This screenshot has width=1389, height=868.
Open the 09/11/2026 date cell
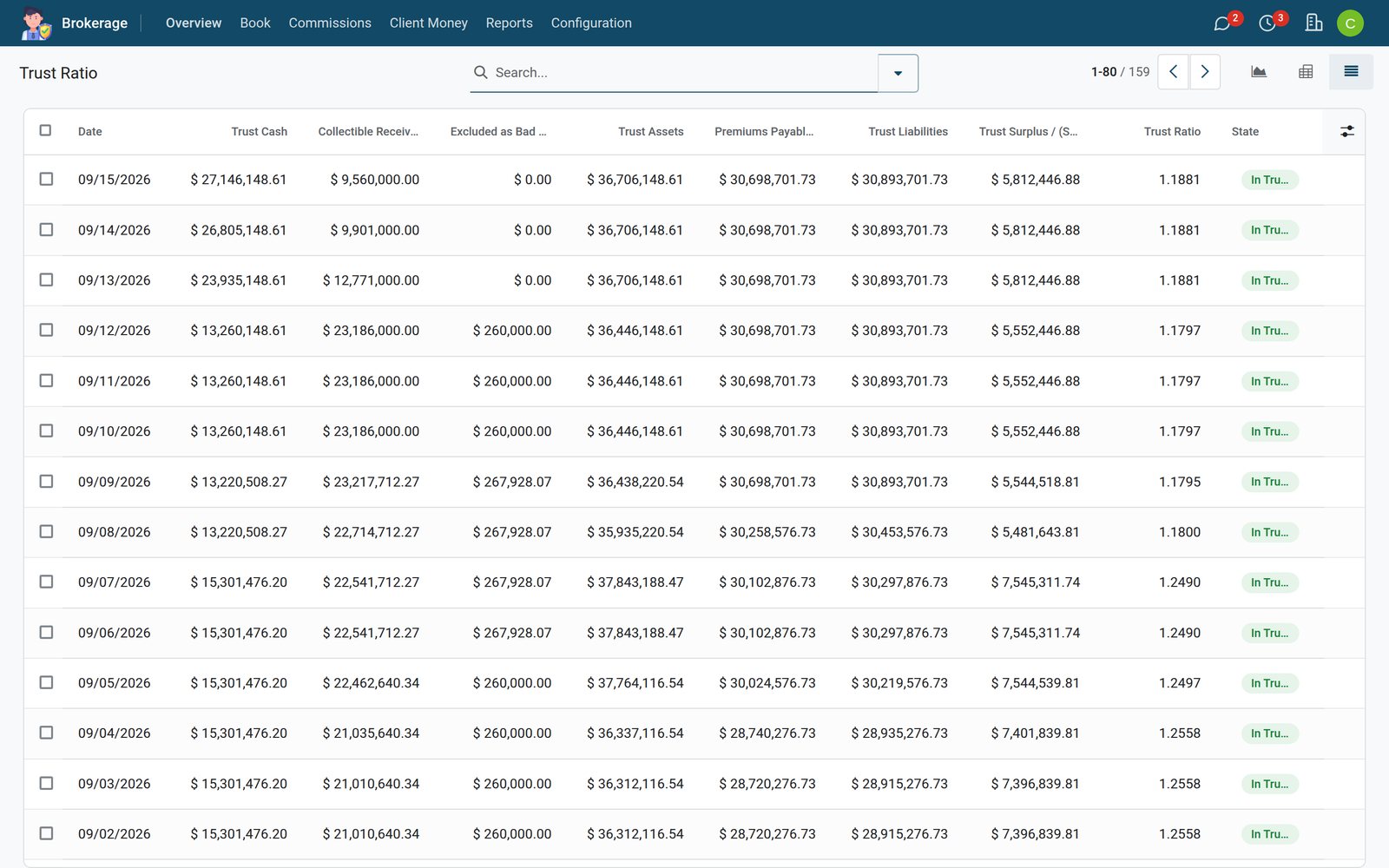[x=114, y=381]
